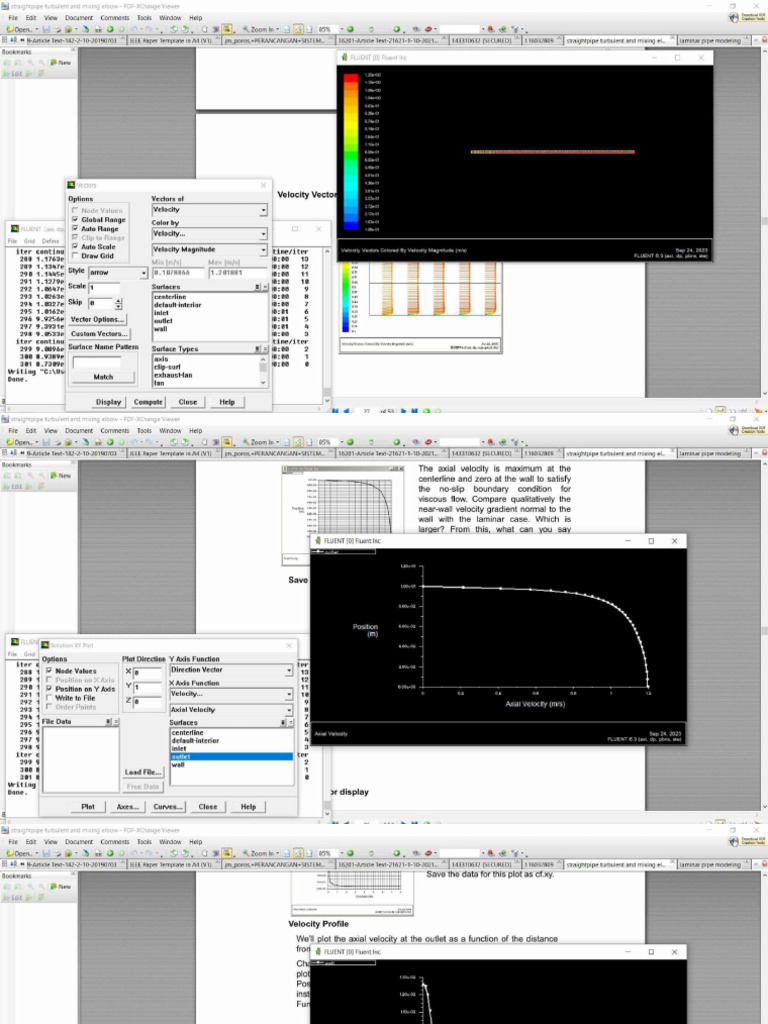Open Custom Vectors... dialog
768x1024 pixels.
click(x=99, y=334)
